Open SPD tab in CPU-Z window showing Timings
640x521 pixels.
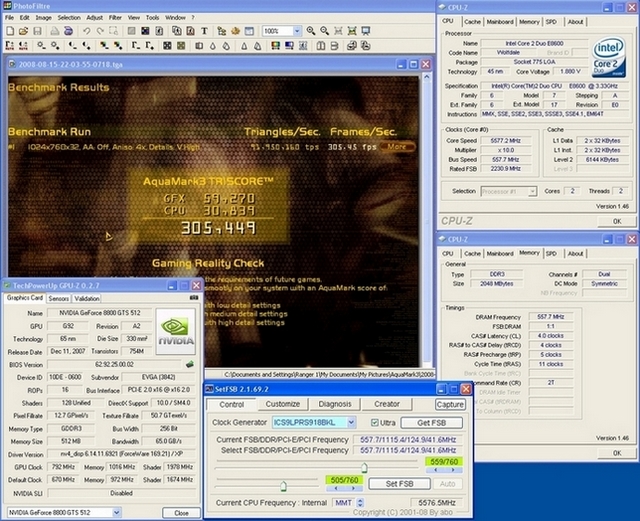click(x=551, y=254)
